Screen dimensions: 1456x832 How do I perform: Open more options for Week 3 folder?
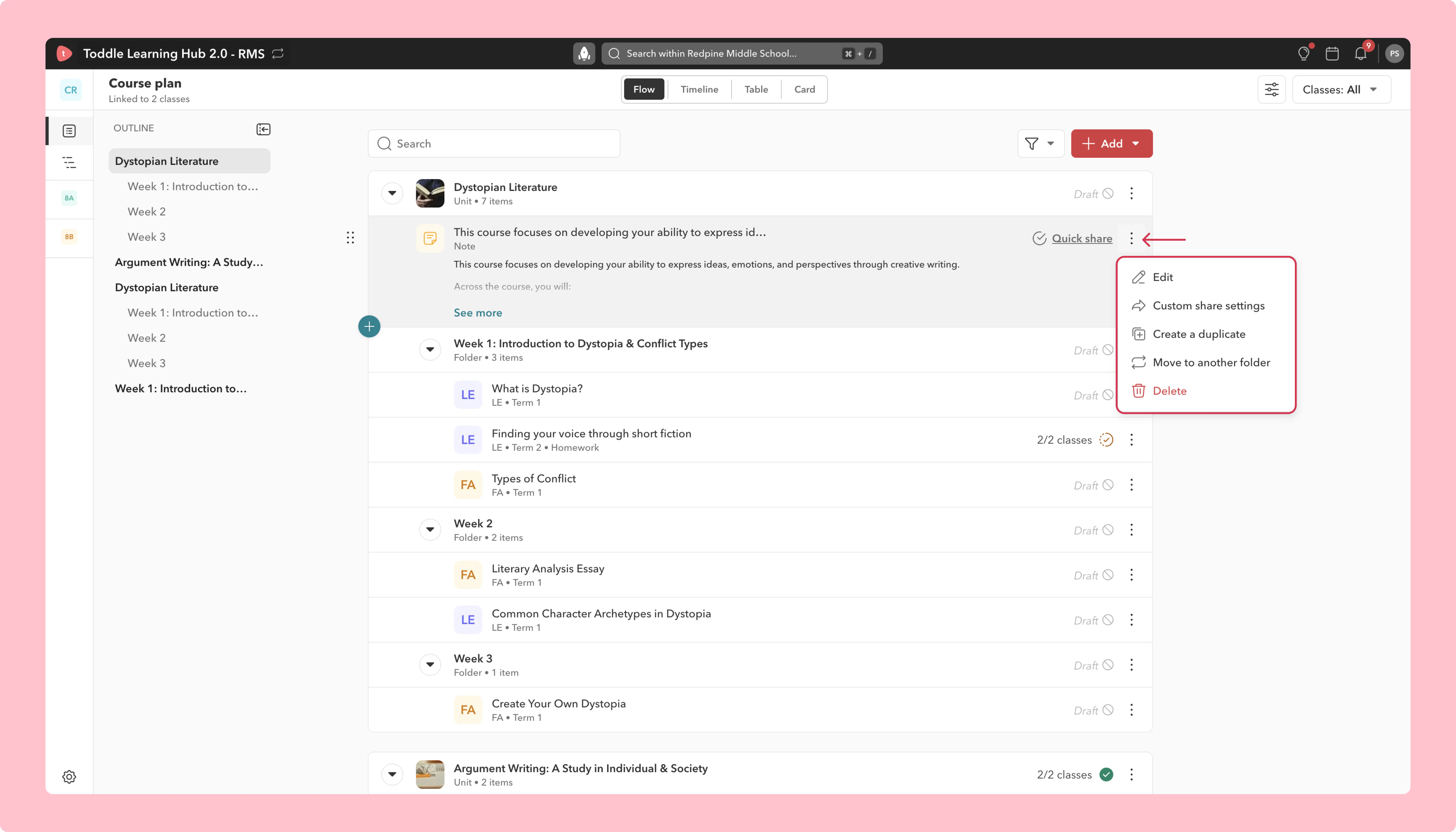click(1131, 665)
